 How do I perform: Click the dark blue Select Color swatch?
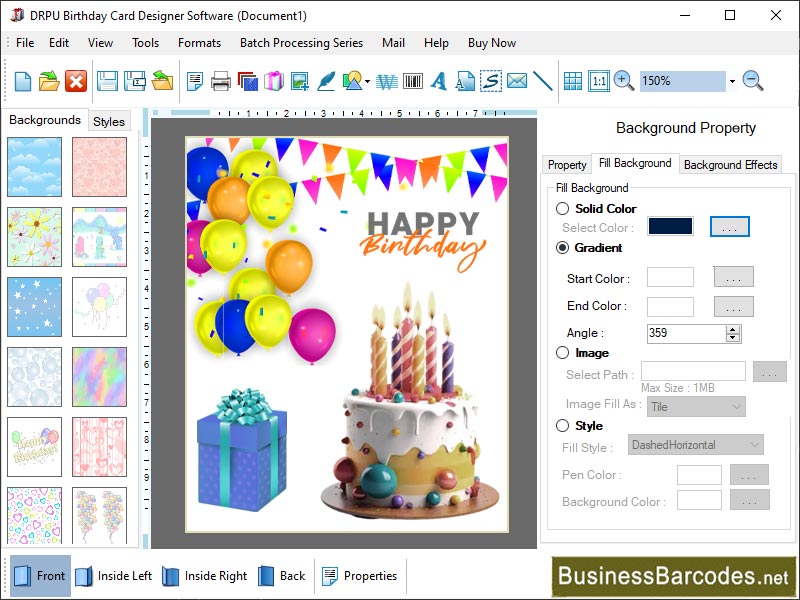pyautogui.click(x=669, y=226)
